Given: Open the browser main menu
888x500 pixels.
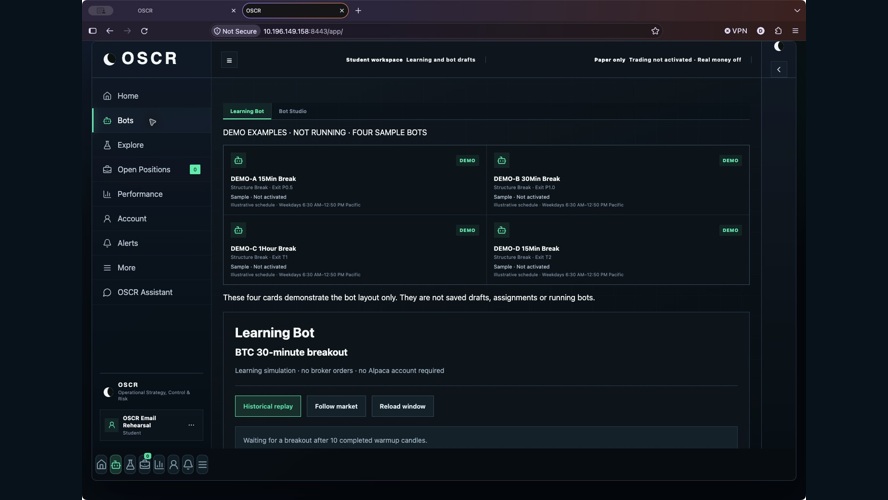Looking at the screenshot, I should 795,31.
